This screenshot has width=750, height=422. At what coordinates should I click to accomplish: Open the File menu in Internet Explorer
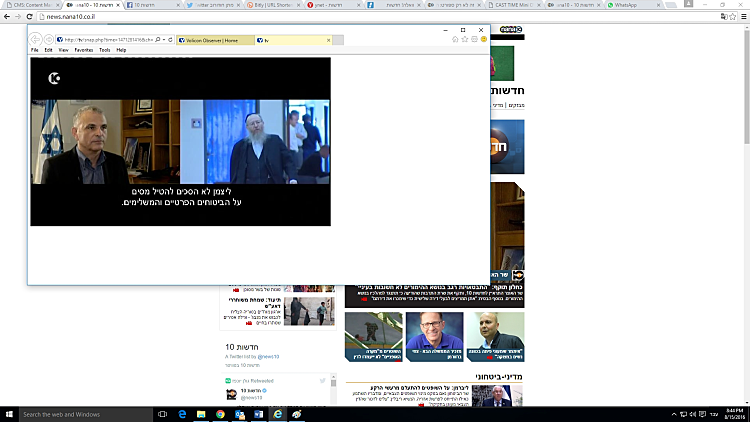[34, 50]
